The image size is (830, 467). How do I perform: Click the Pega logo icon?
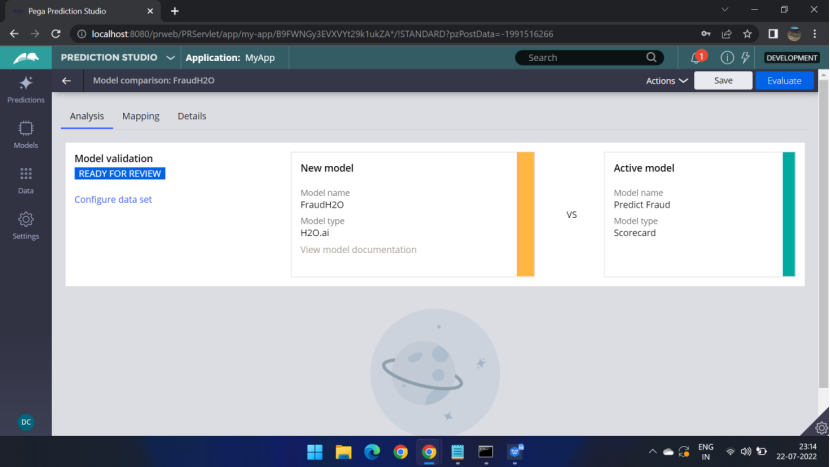tap(26, 58)
